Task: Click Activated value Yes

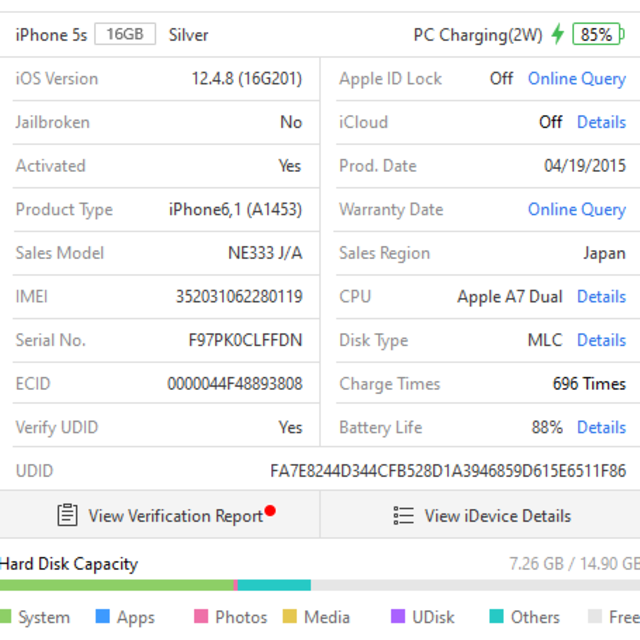Action: point(290,166)
